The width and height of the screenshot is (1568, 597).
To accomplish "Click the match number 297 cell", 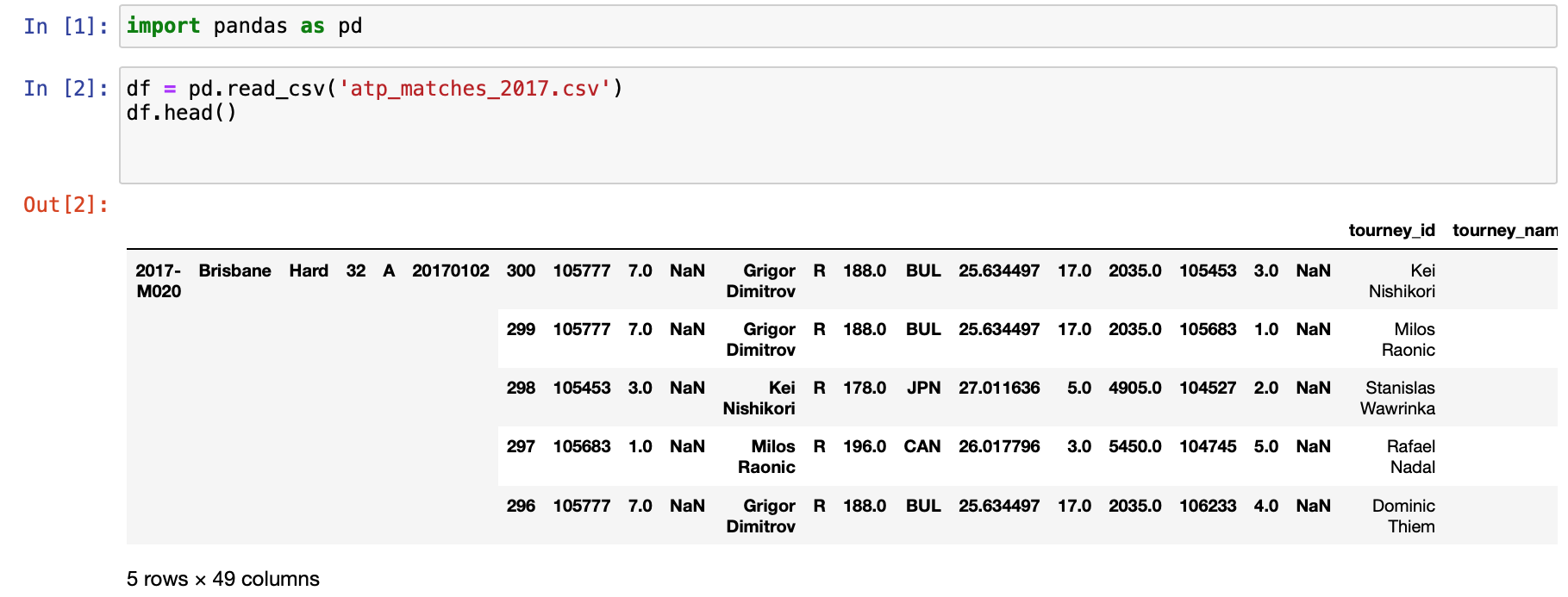I will (x=521, y=446).
